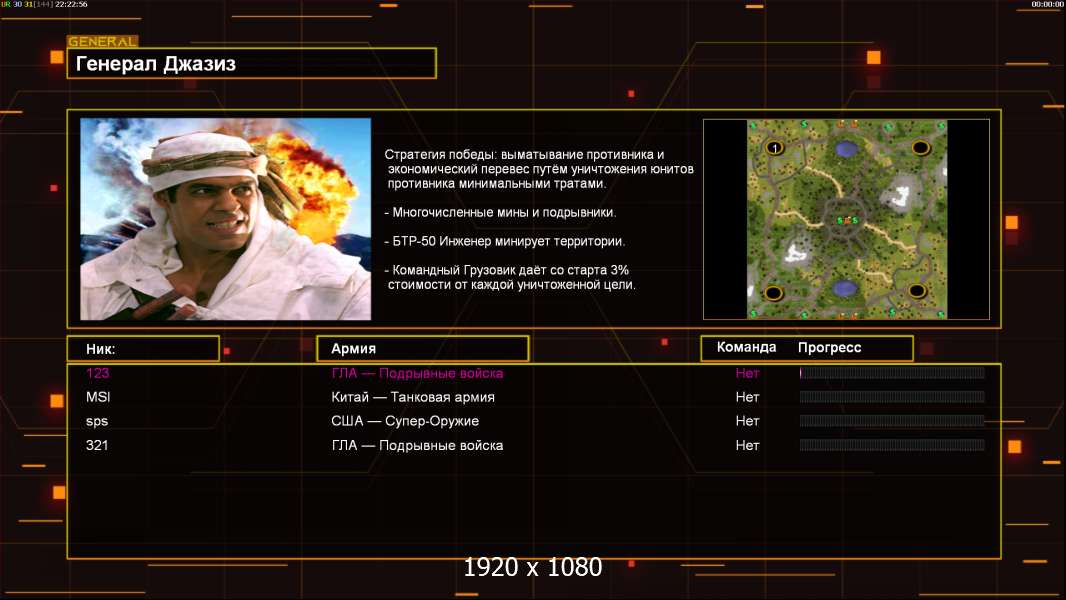Click the 00:00:00 timer in the corner
The image size is (1066, 600).
pyautogui.click(x=1047, y=5)
